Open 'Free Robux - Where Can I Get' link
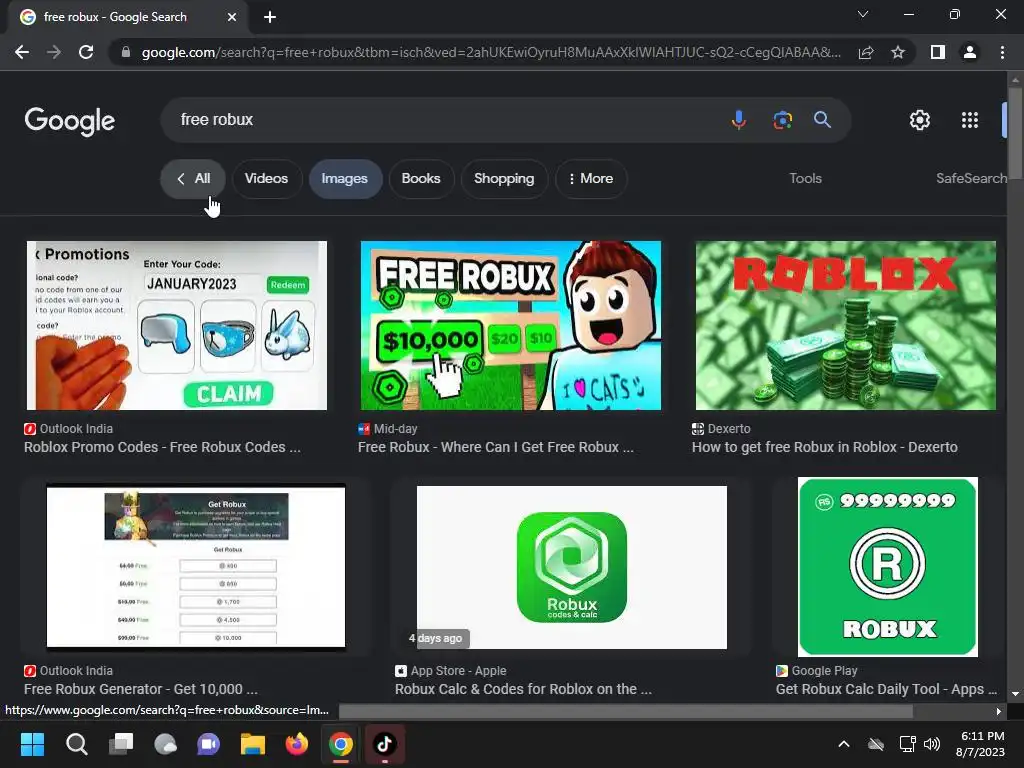This screenshot has width=1024, height=768. click(x=496, y=447)
